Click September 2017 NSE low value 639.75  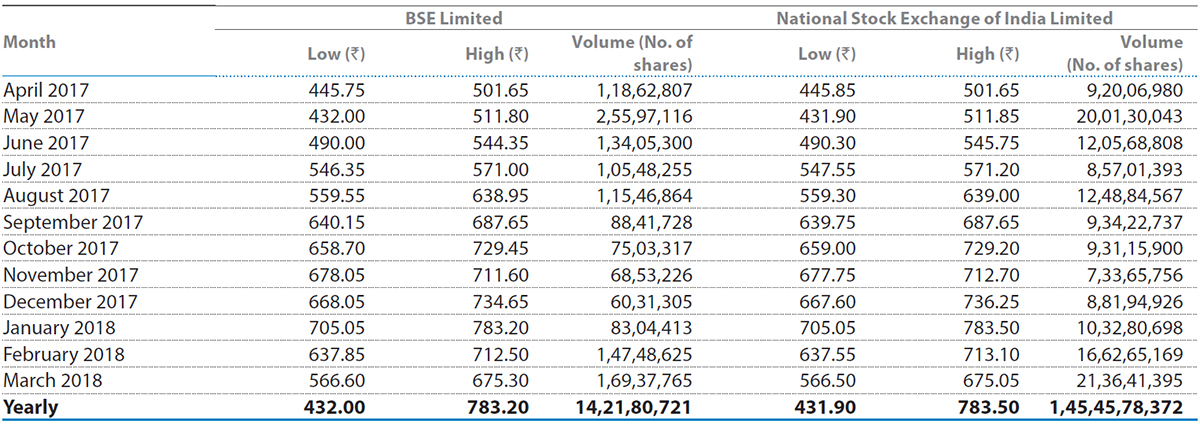pyautogui.click(x=826, y=222)
